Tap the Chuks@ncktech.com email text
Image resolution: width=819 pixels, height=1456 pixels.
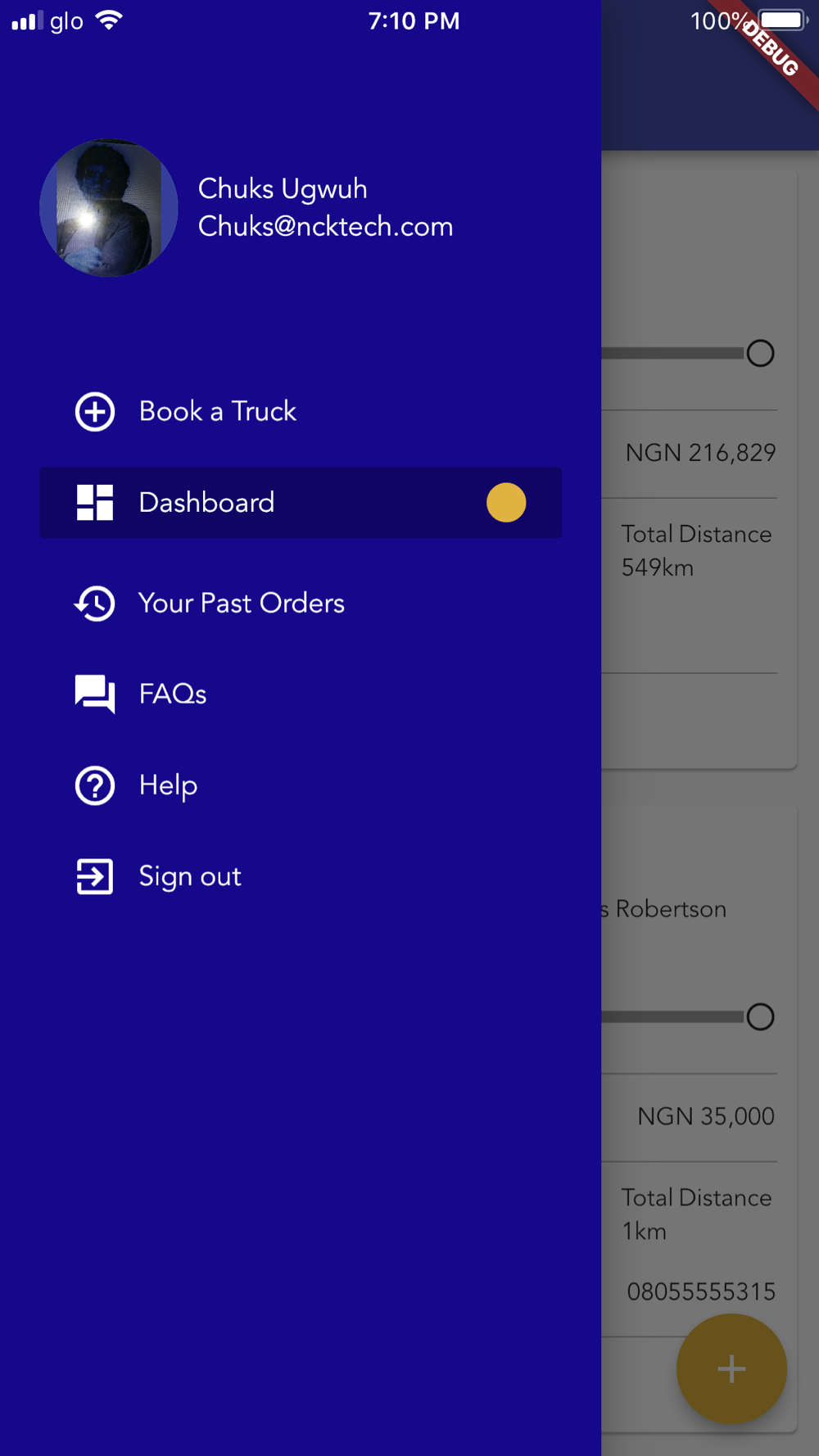pos(326,226)
